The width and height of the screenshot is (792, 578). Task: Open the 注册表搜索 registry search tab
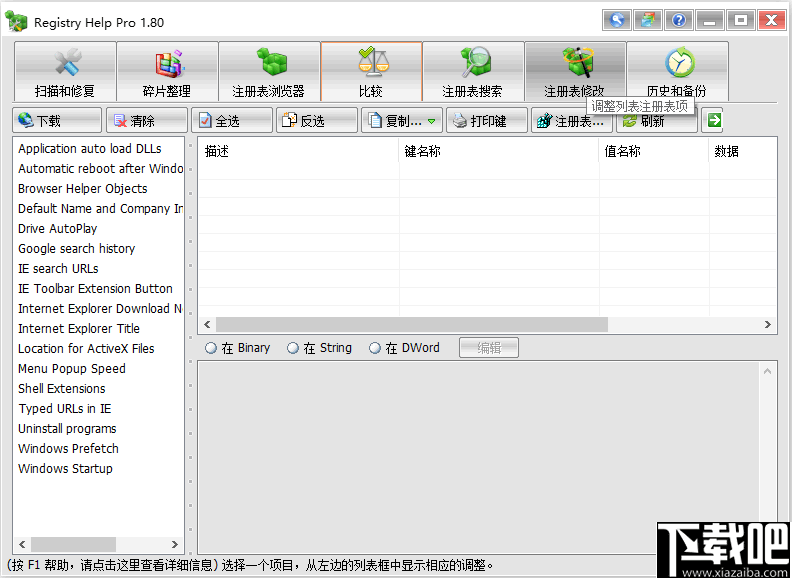[473, 71]
